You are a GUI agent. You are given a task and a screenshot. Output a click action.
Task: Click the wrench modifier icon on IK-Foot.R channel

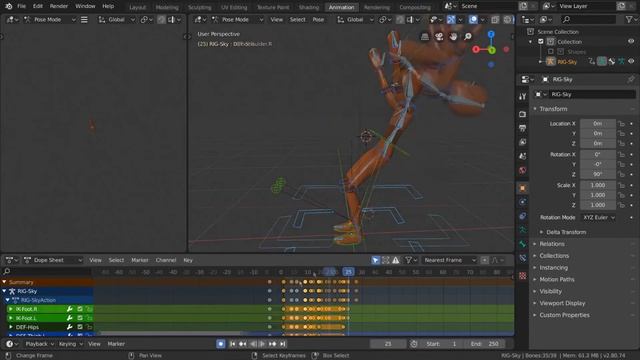click(x=69, y=309)
